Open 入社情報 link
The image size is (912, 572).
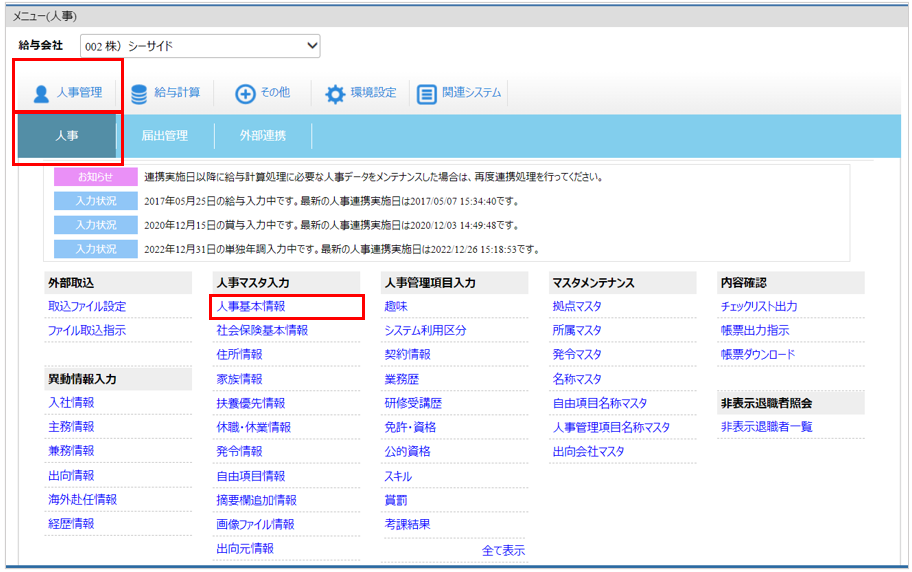(71, 403)
